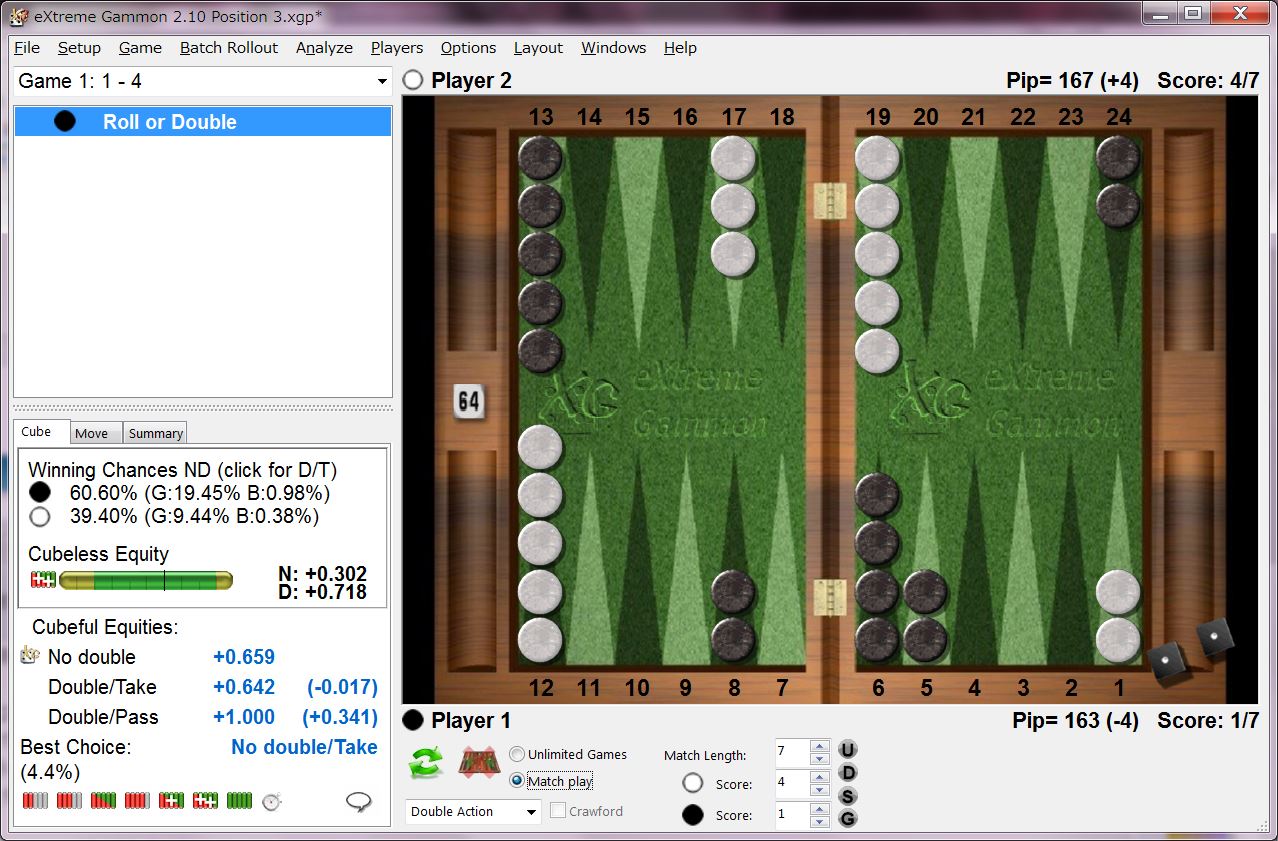Click the half red half green level icon
Viewport: 1278px width, 841px height.
pos(103,801)
